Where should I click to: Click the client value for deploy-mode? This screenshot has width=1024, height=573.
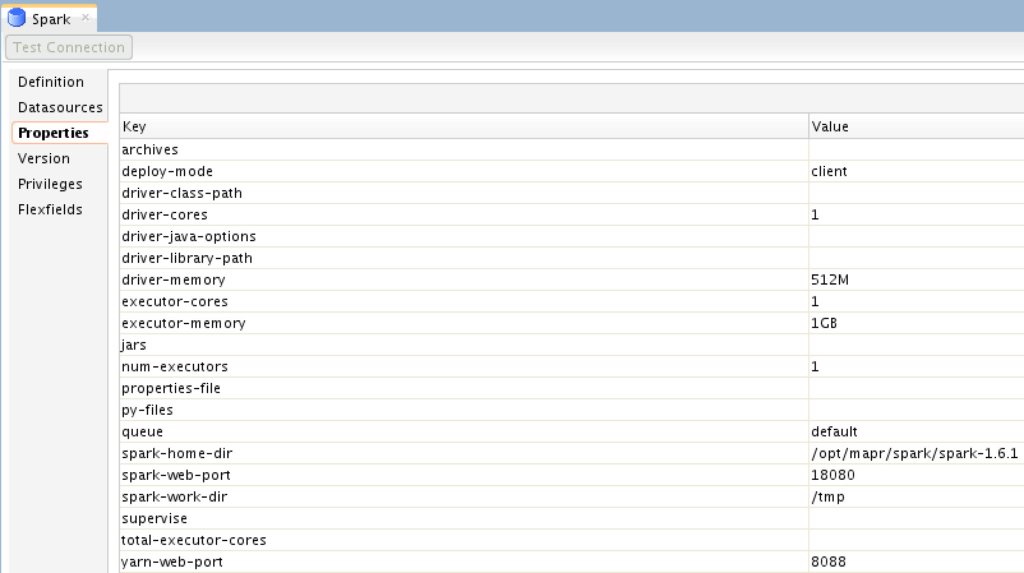[829, 171]
